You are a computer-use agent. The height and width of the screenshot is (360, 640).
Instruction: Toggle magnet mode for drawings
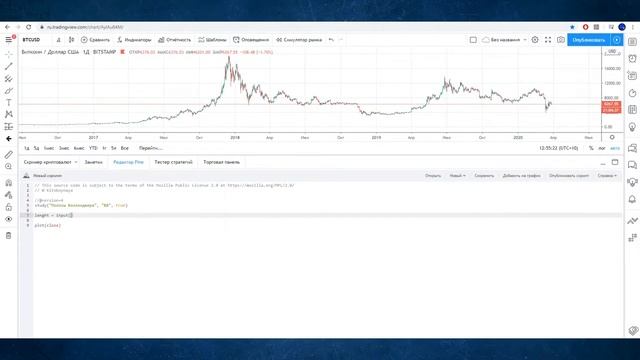[9, 182]
